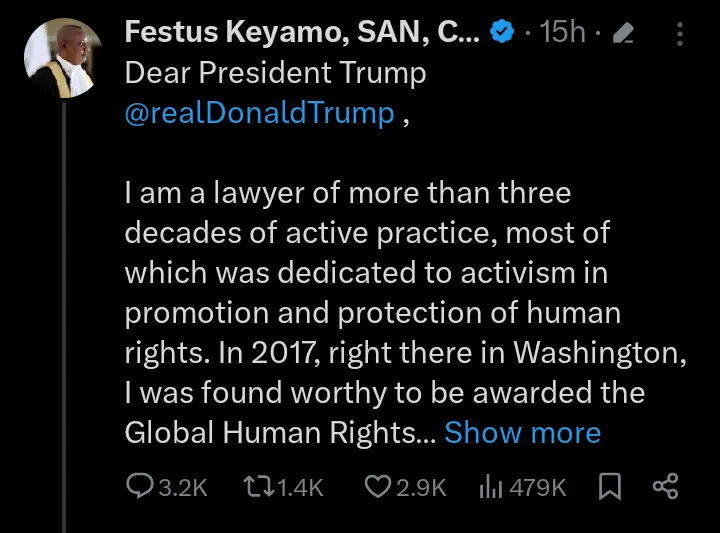The width and height of the screenshot is (720, 533).
Task: Like the post with heart icon
Action: click(376, 487)
